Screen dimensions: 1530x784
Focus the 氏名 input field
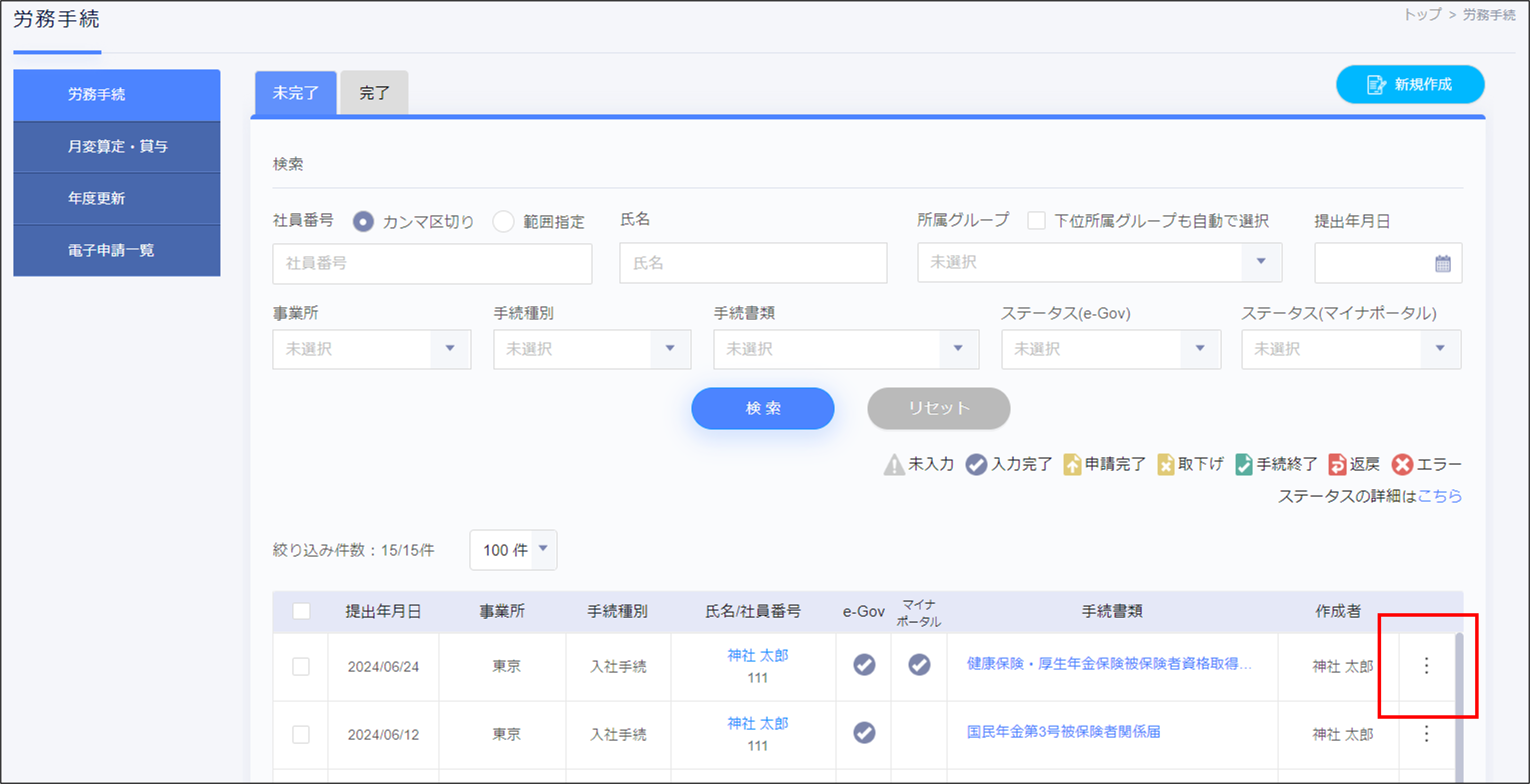pyautogui.click(x=753, y=263)
